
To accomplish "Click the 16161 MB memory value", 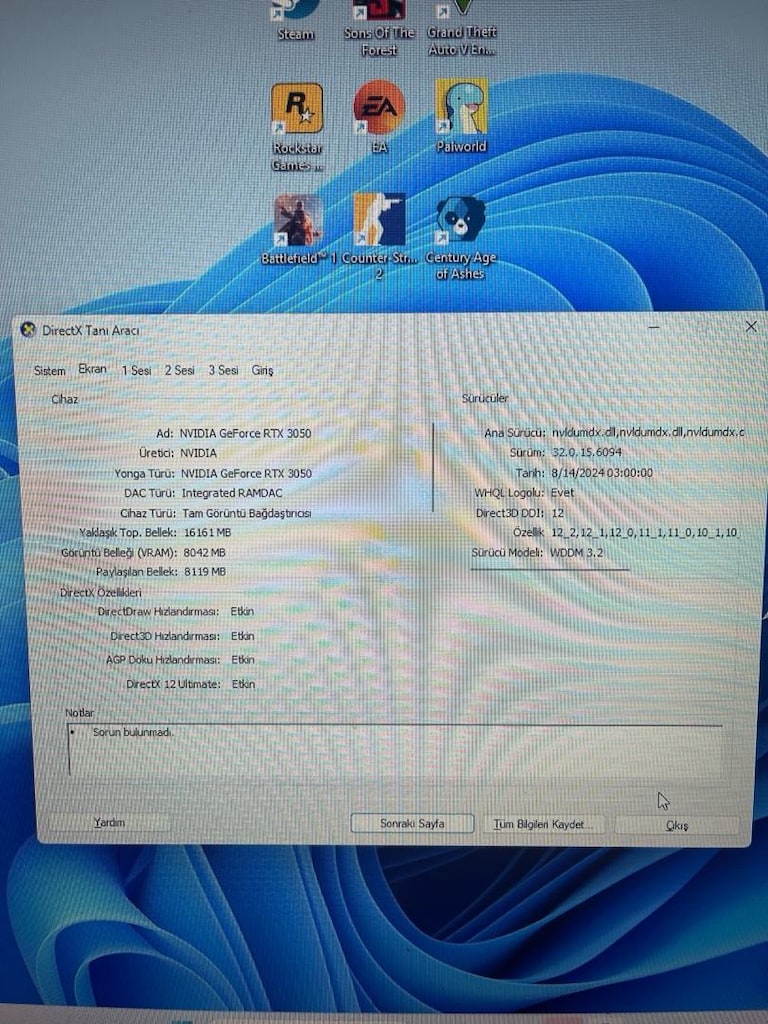I will coord(208,533).
